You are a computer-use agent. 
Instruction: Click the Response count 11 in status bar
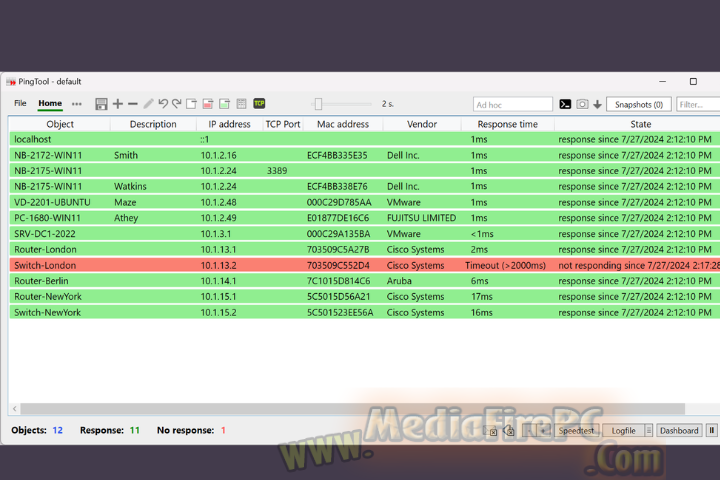[x=135, y=430]
